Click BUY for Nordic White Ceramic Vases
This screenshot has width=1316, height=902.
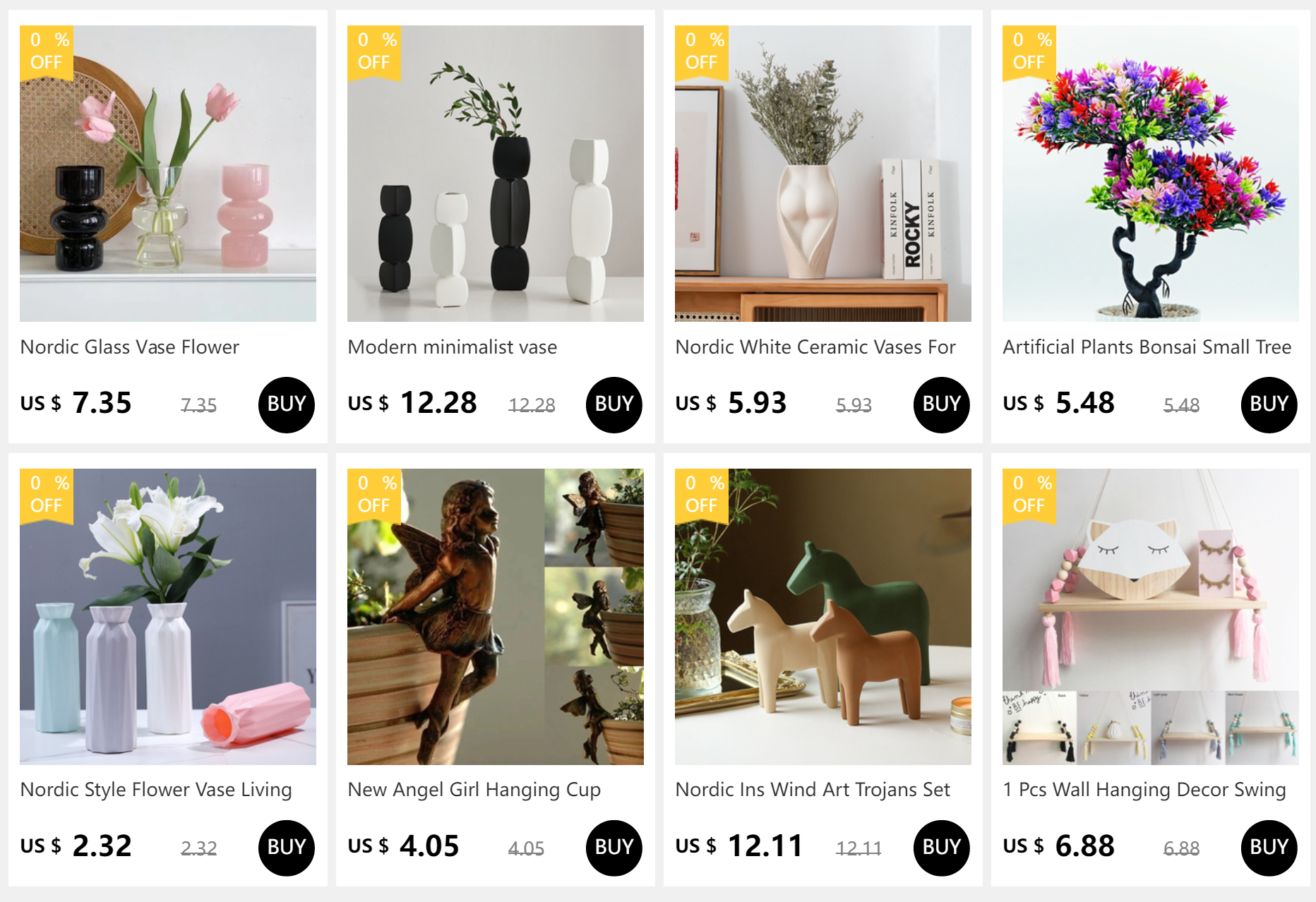[942, 404]
